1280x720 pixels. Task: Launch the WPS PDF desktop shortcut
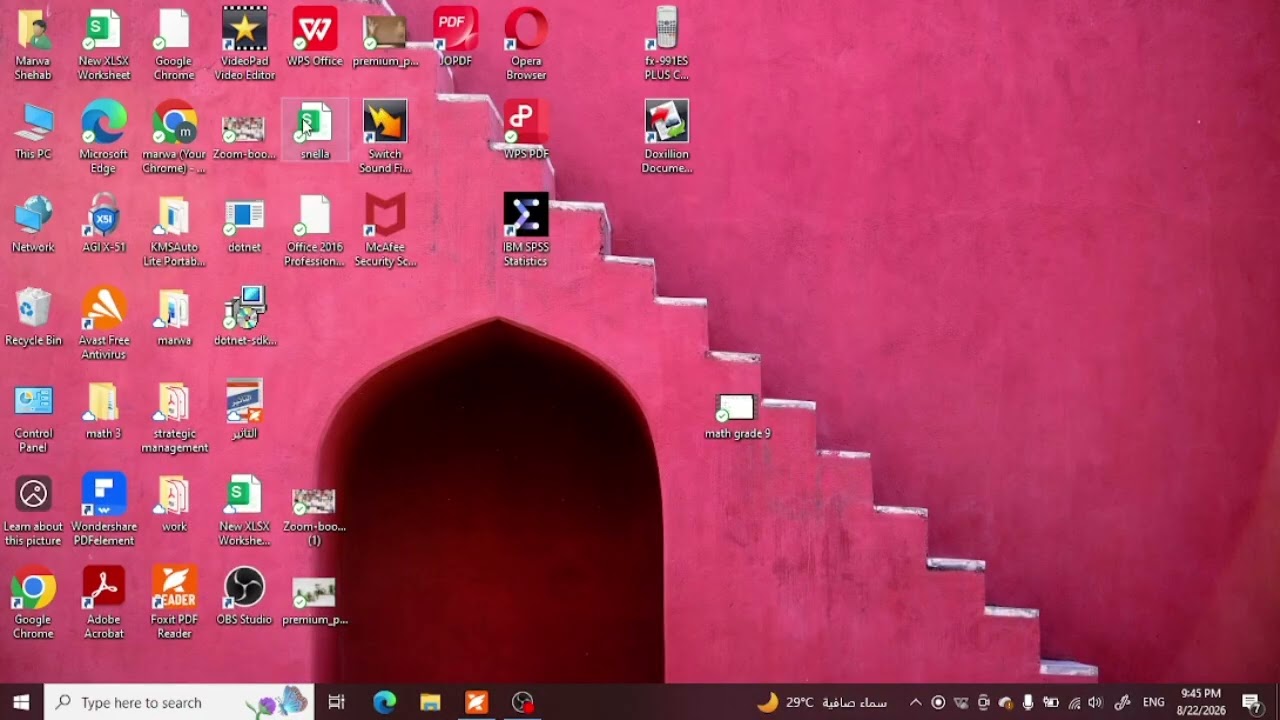click(x=526, y=131)
